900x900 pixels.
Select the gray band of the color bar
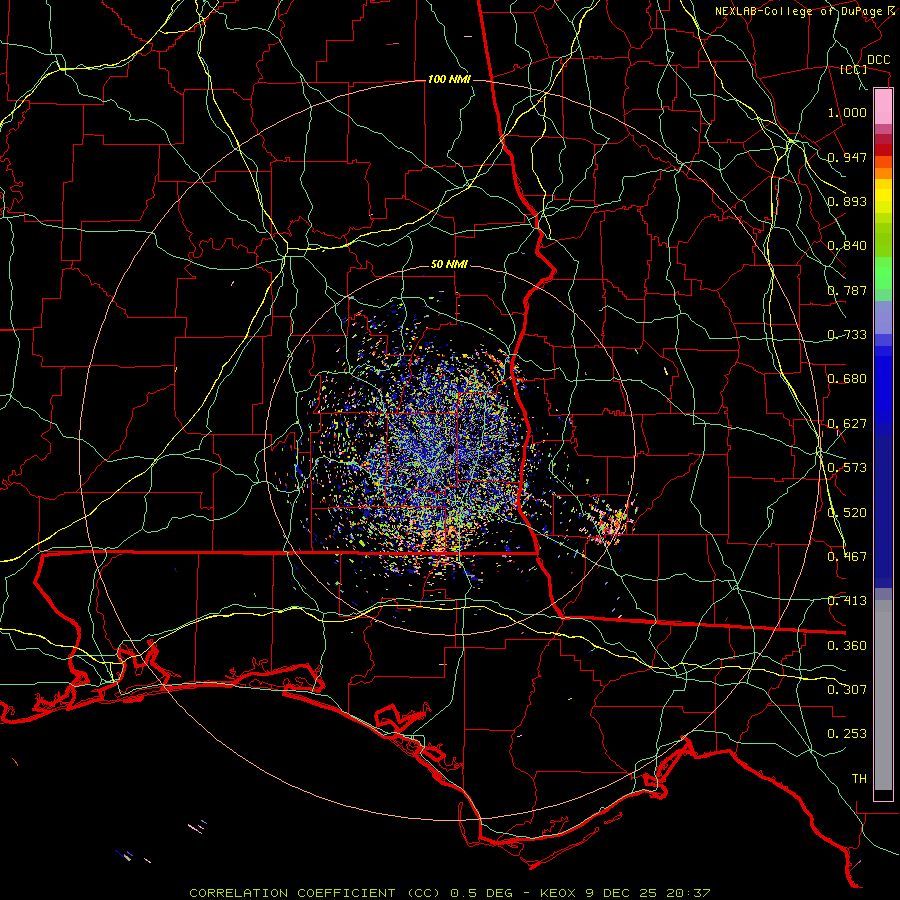(x=883, y=695)
